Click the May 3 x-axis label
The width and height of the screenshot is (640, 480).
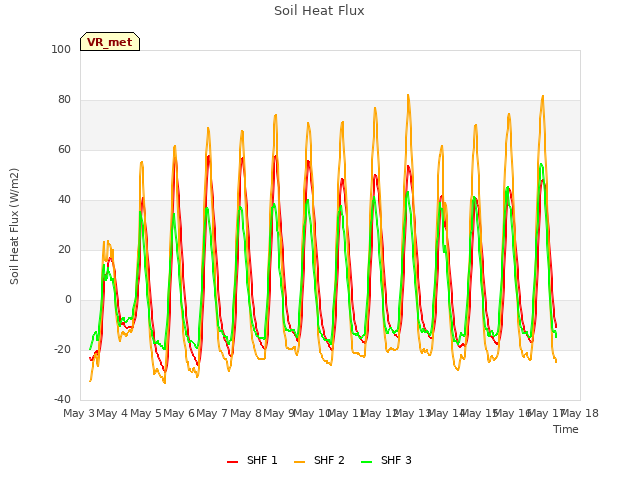(x=79, y=413)
